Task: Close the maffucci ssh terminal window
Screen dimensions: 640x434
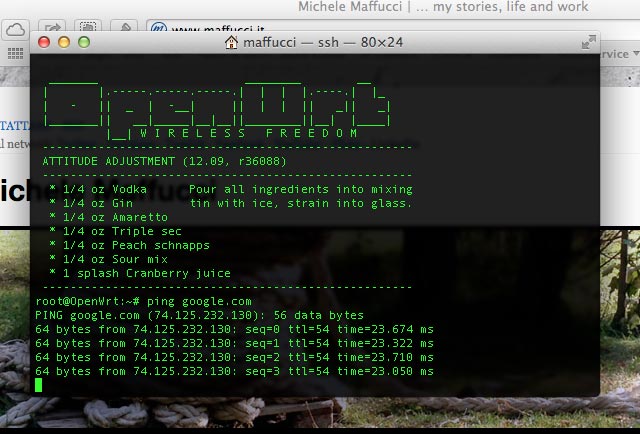Action: tap(45, 43)
